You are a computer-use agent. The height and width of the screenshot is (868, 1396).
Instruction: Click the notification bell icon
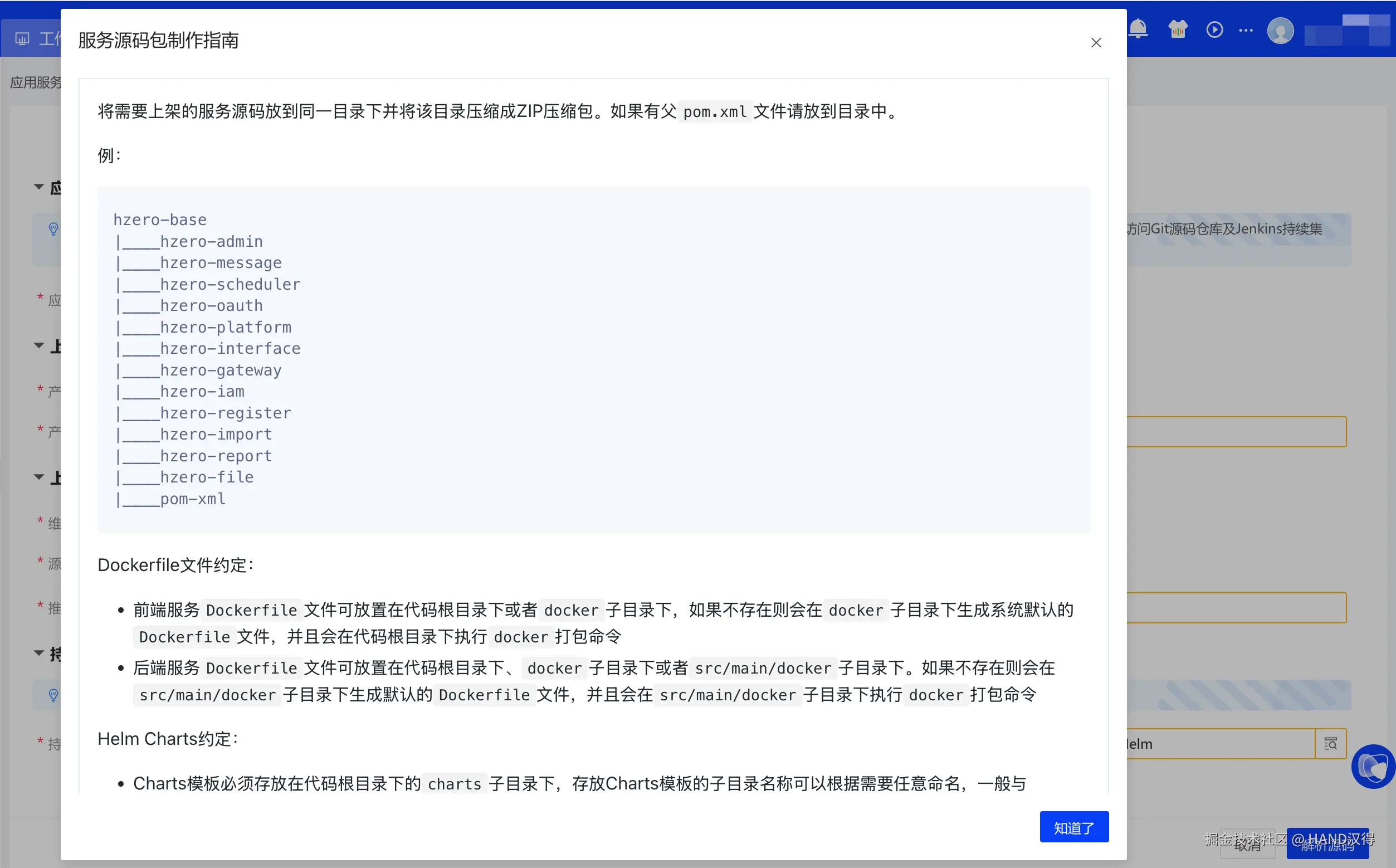tap(1138, 29)
